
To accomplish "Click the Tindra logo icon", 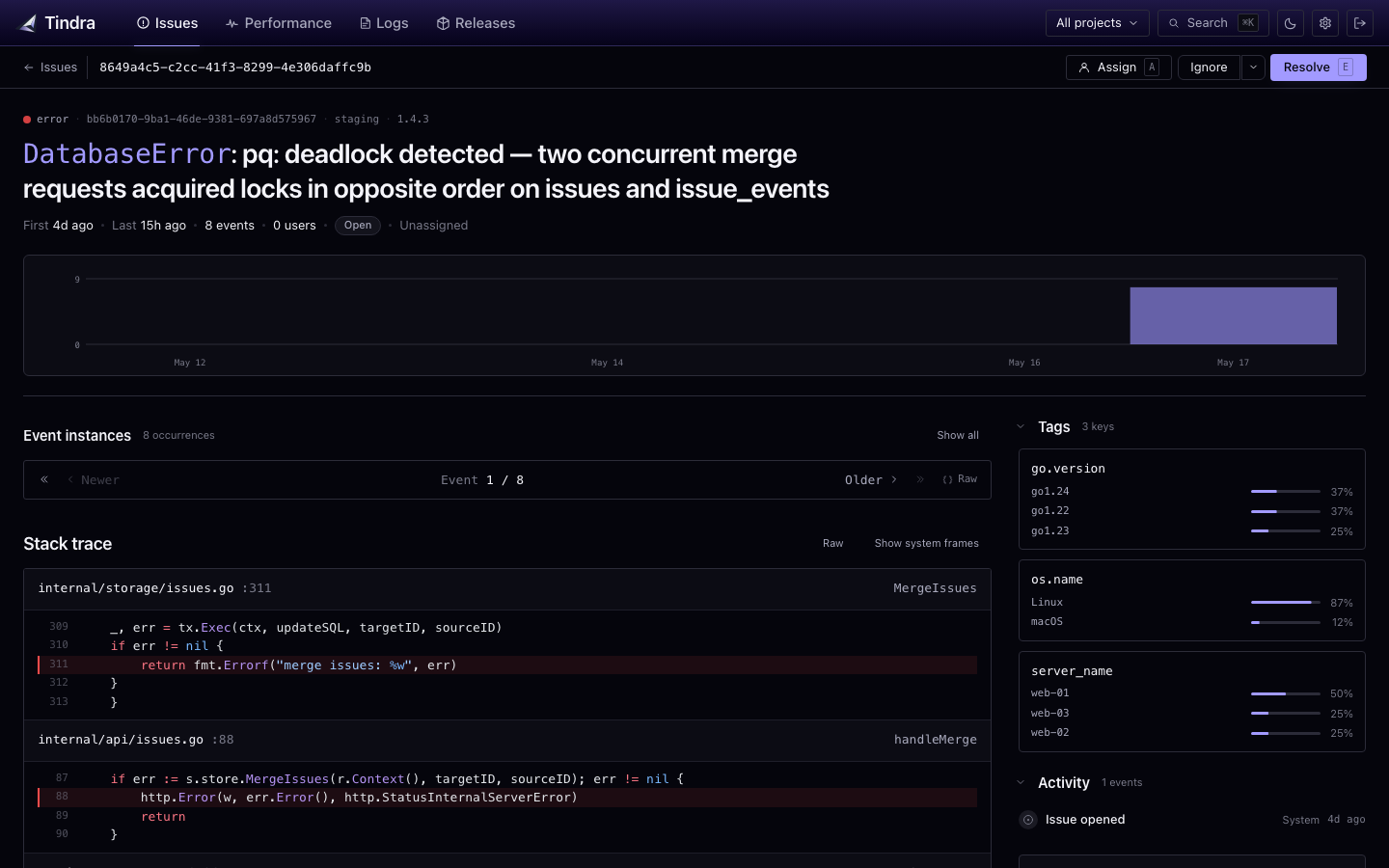I will pos(28,23).
